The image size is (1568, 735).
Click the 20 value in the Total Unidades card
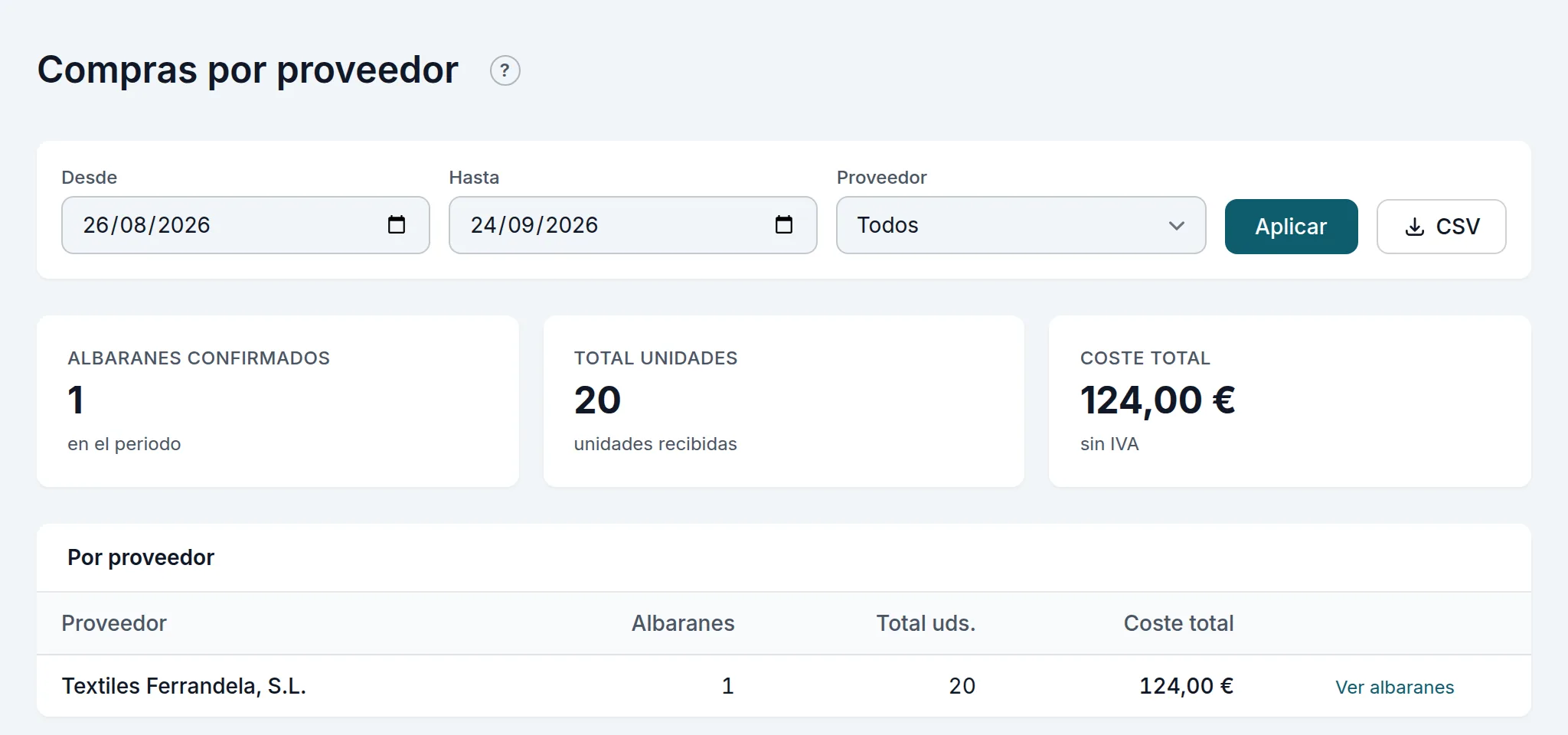coord(597,400)
